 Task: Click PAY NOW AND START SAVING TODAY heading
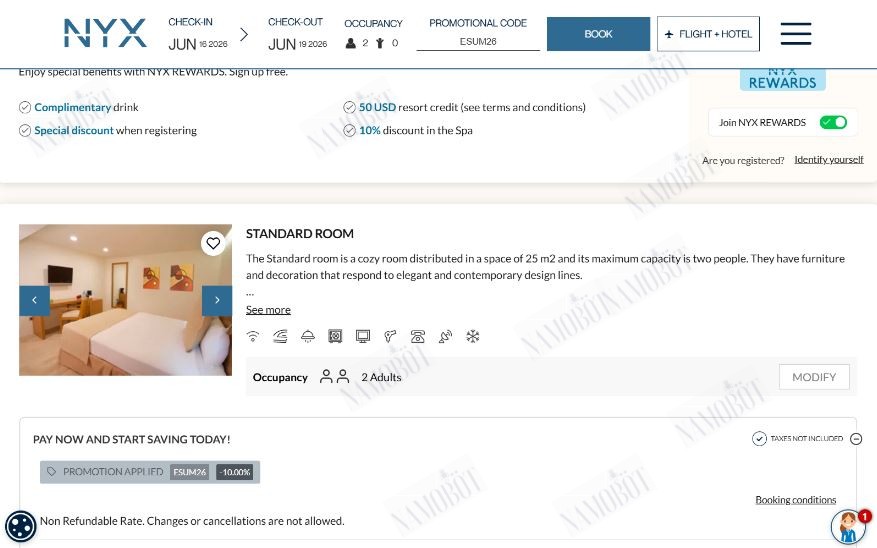click(x=131, y=440)
